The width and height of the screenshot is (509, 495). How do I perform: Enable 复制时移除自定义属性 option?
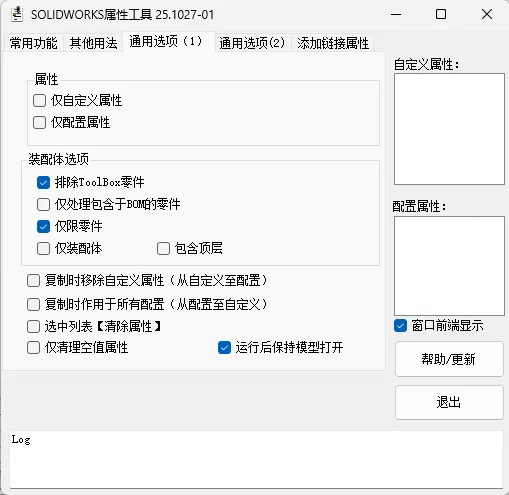tap(33, 280)
